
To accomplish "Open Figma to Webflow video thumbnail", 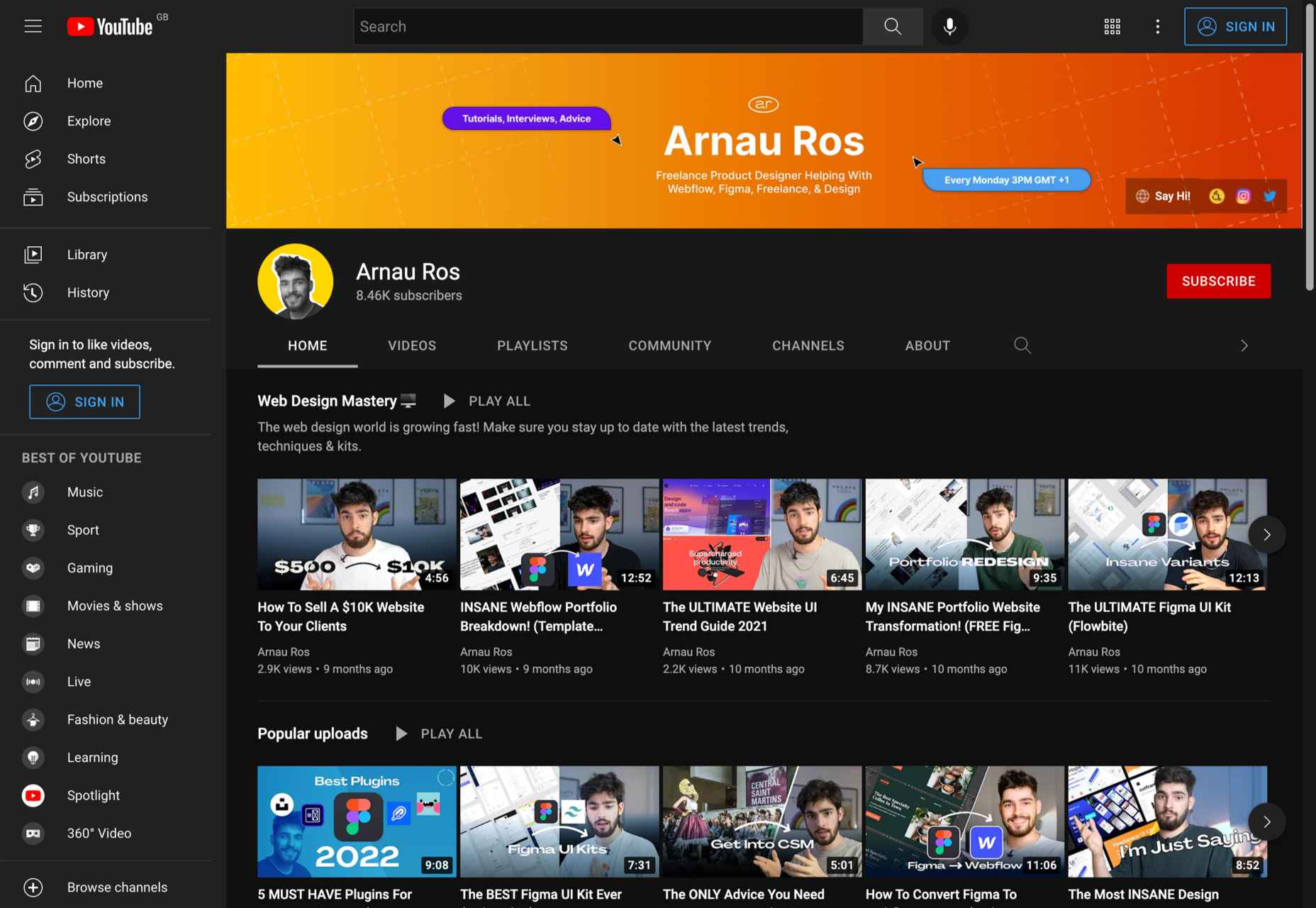I will [965, 821].
